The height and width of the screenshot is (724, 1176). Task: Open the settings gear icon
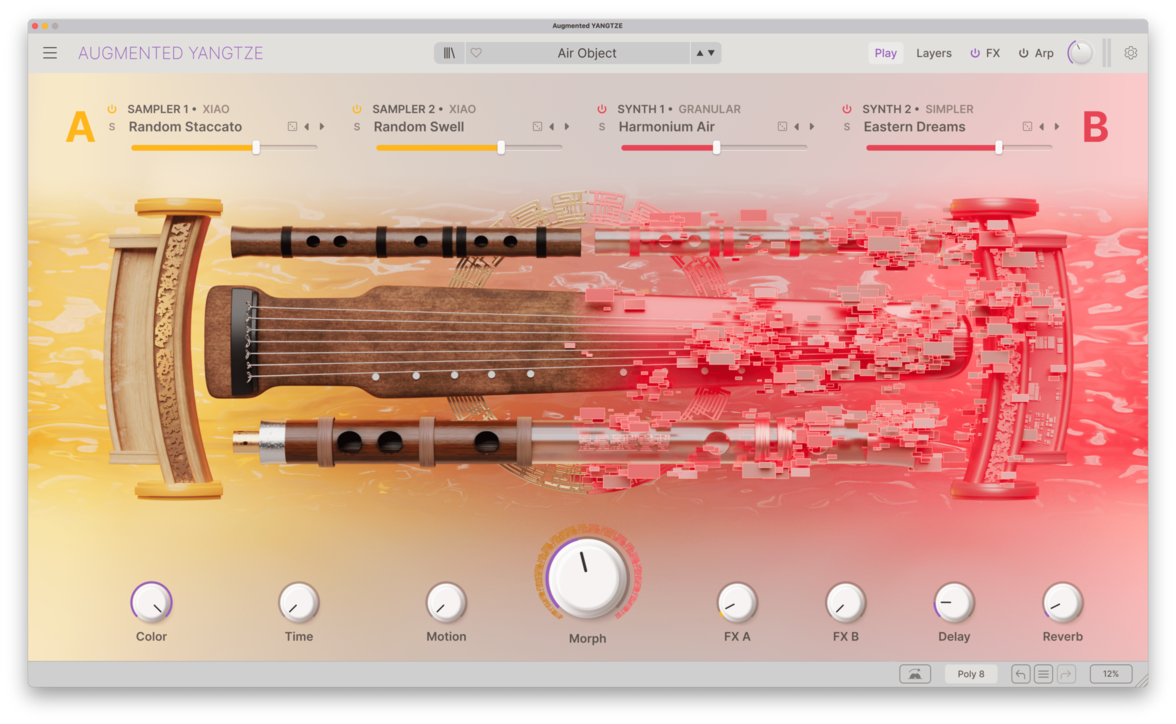point(1130,53)
